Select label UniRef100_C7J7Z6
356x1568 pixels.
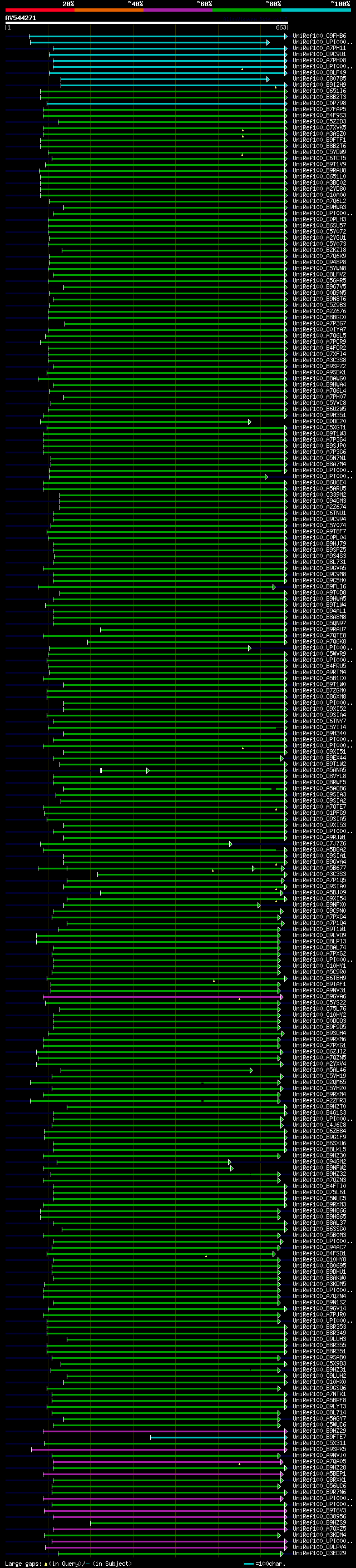click(x=319, y=844)
